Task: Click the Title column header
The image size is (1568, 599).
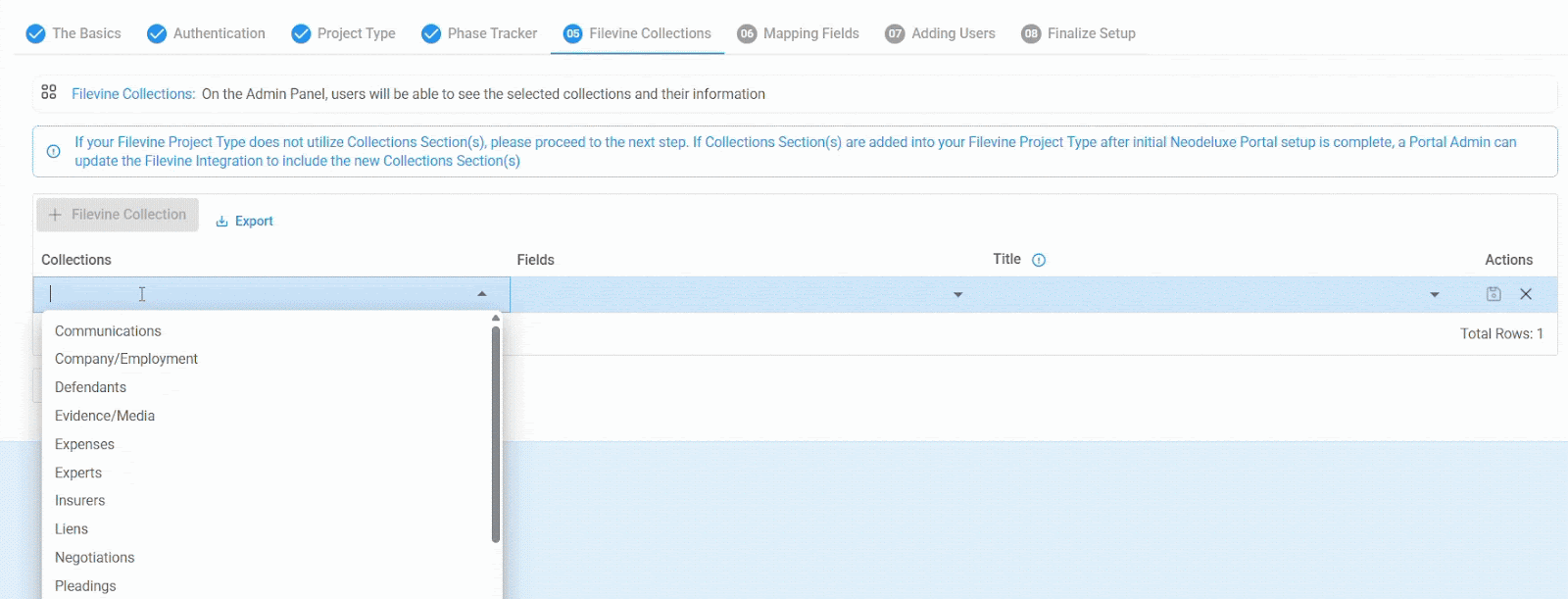Action: pyautogui.click(x=1006, y=259)
